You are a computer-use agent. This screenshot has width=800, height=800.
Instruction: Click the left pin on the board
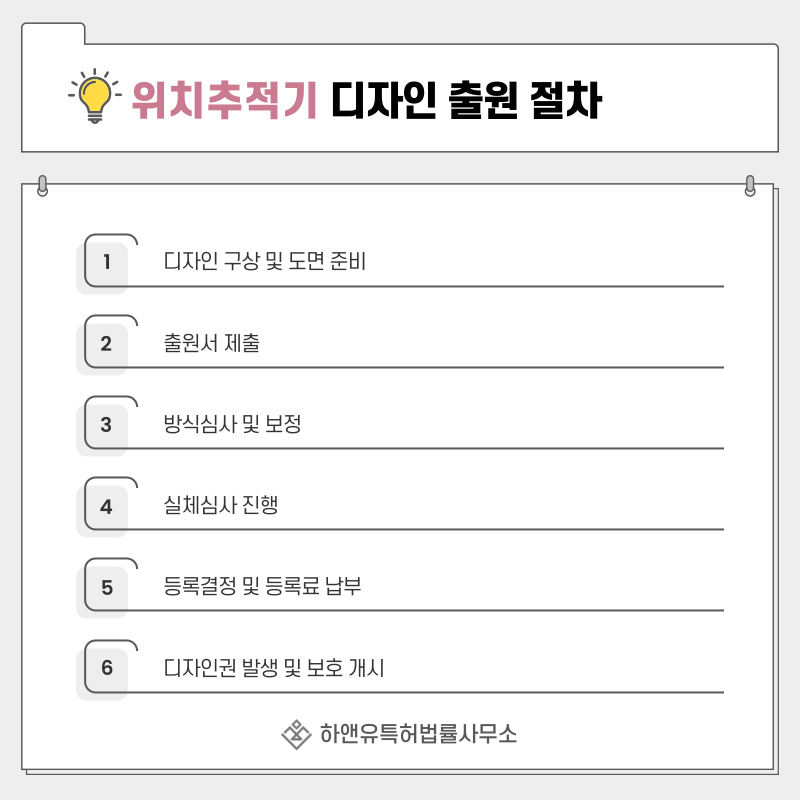point(42,186)
